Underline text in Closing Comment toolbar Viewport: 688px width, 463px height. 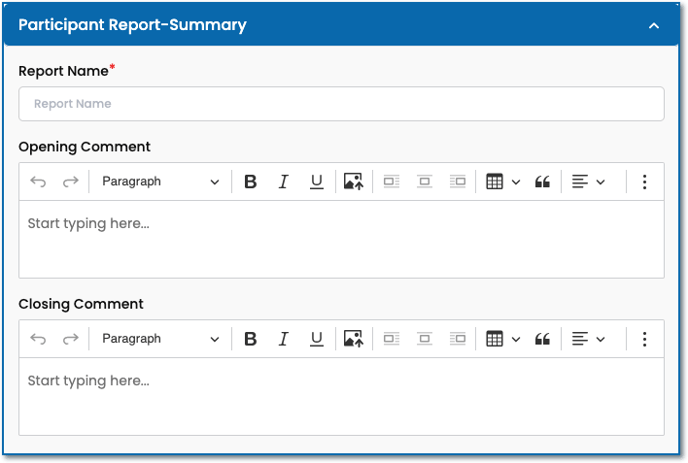click(x=316, y=339)
